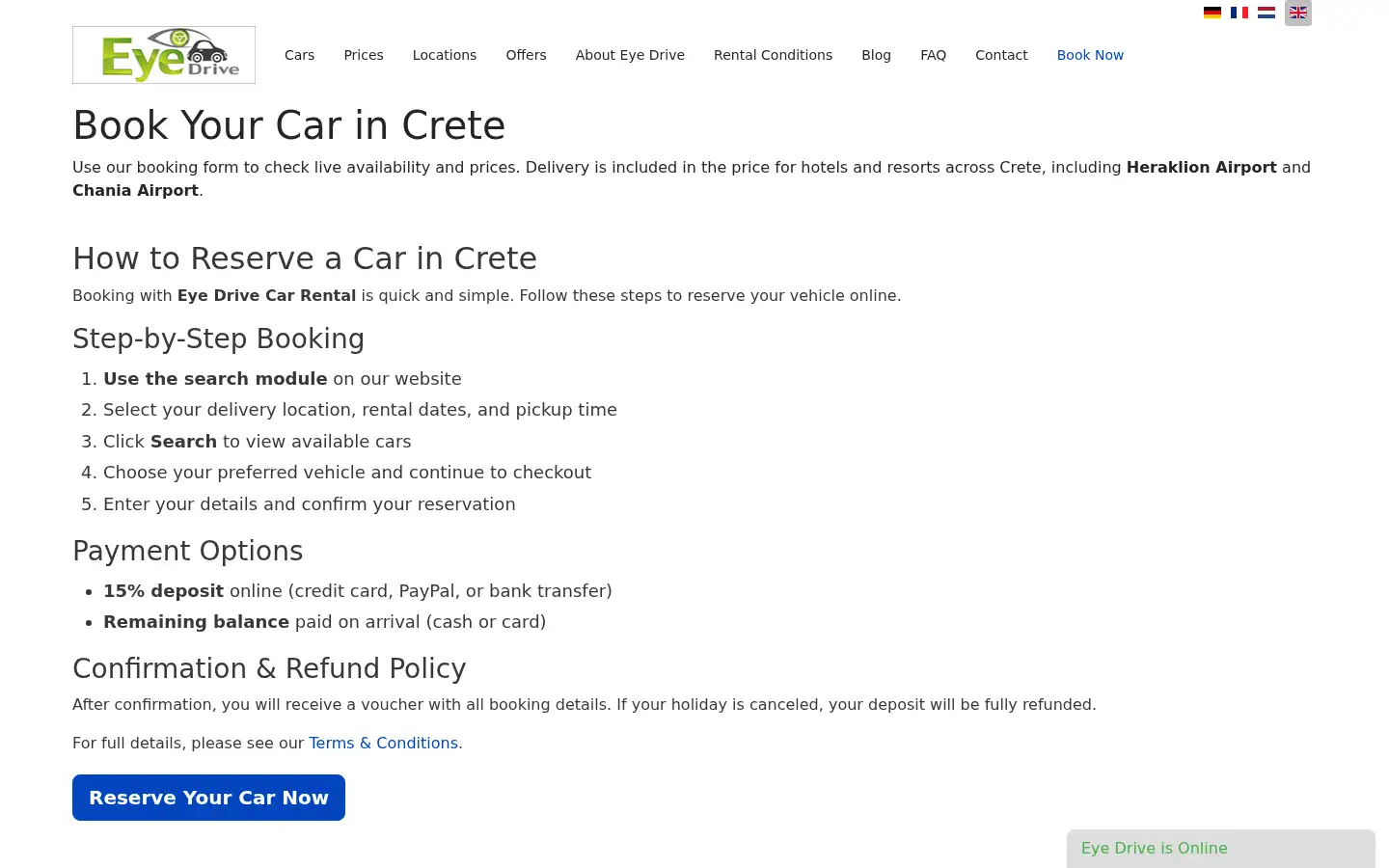
Task: Switch language to German flag
Action: point(1212,13)
